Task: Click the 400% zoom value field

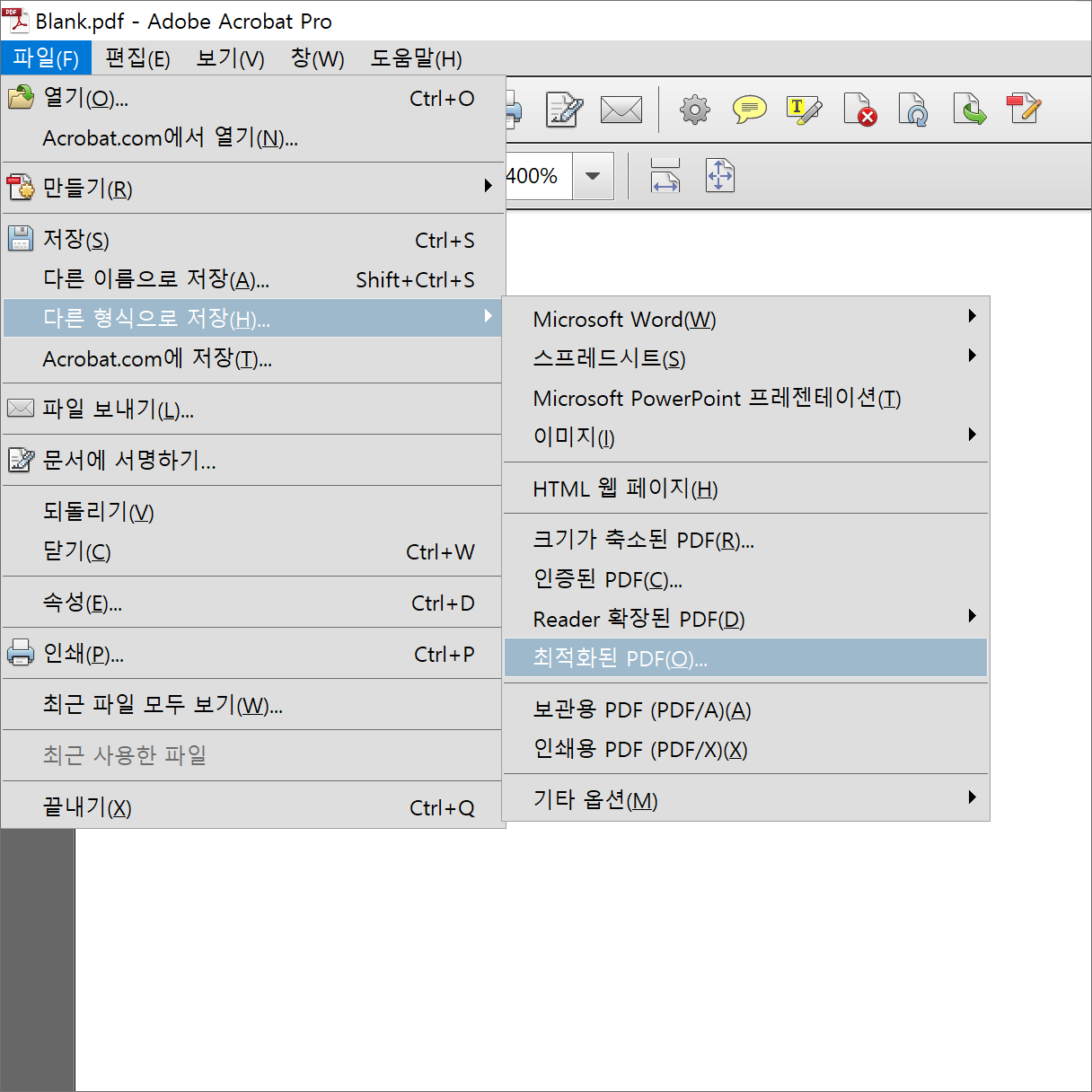Action: click(x=539, y=176)
